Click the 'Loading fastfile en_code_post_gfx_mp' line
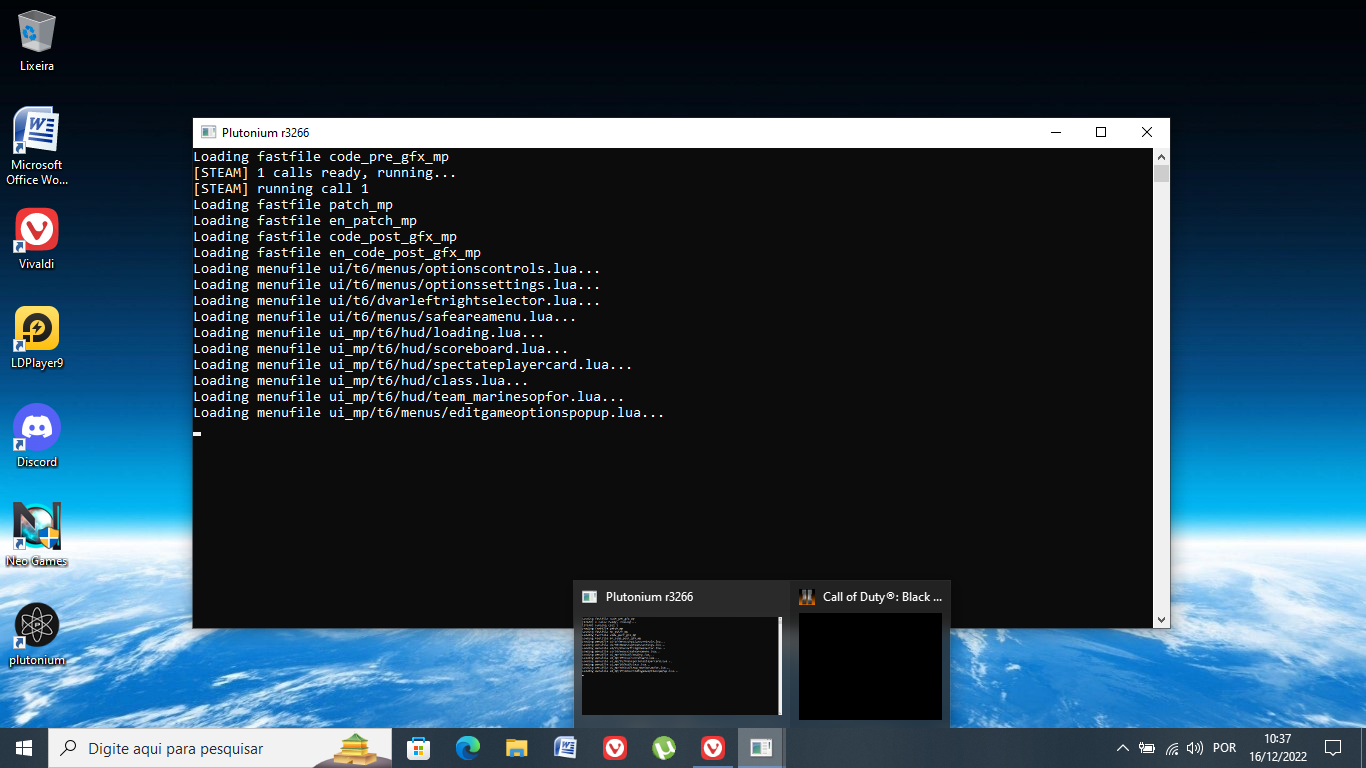The image size is (1366, 768). (x=337, y=253)
